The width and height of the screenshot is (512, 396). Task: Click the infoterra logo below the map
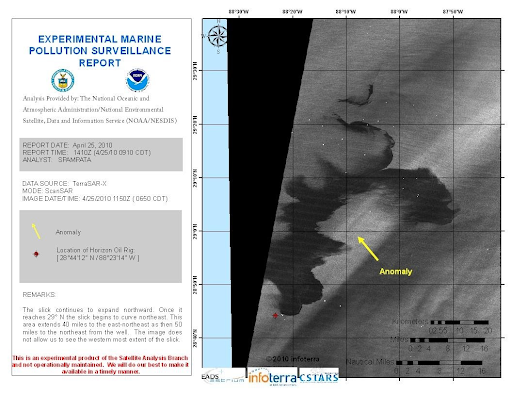272,377
